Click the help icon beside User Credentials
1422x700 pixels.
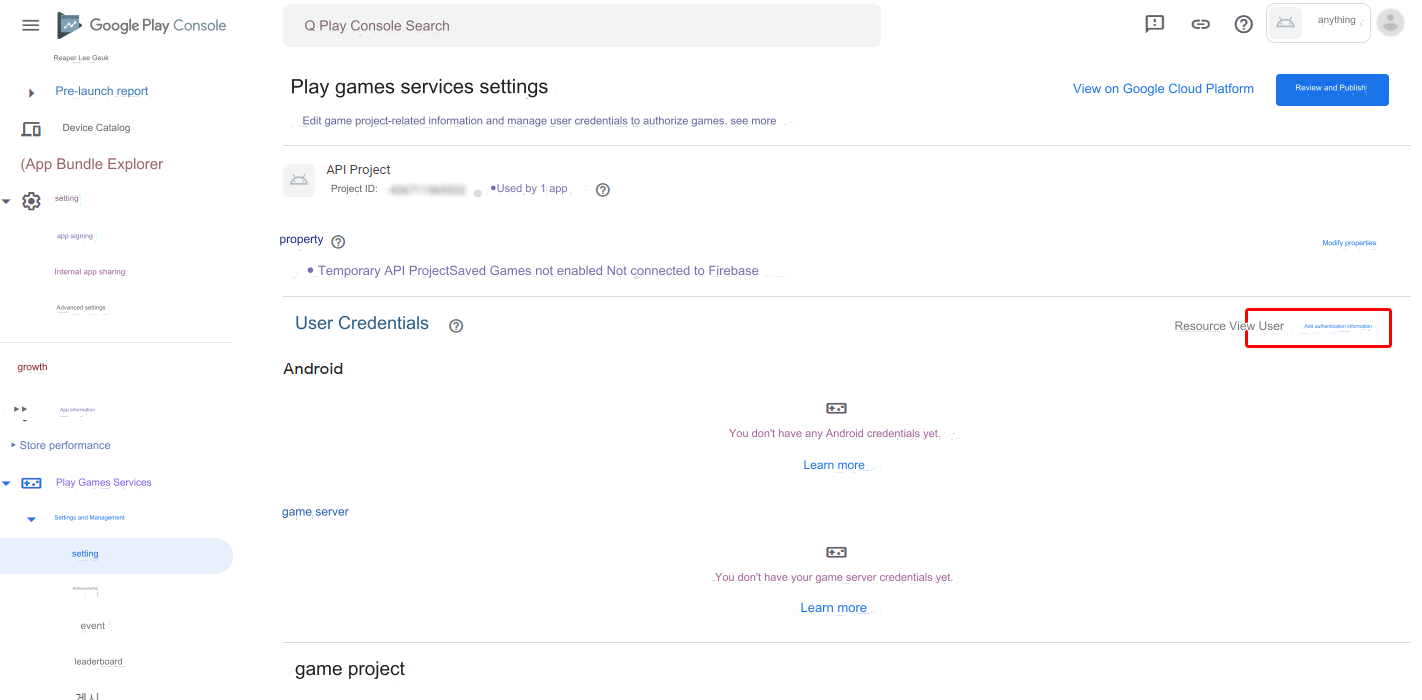click(456, 326)
